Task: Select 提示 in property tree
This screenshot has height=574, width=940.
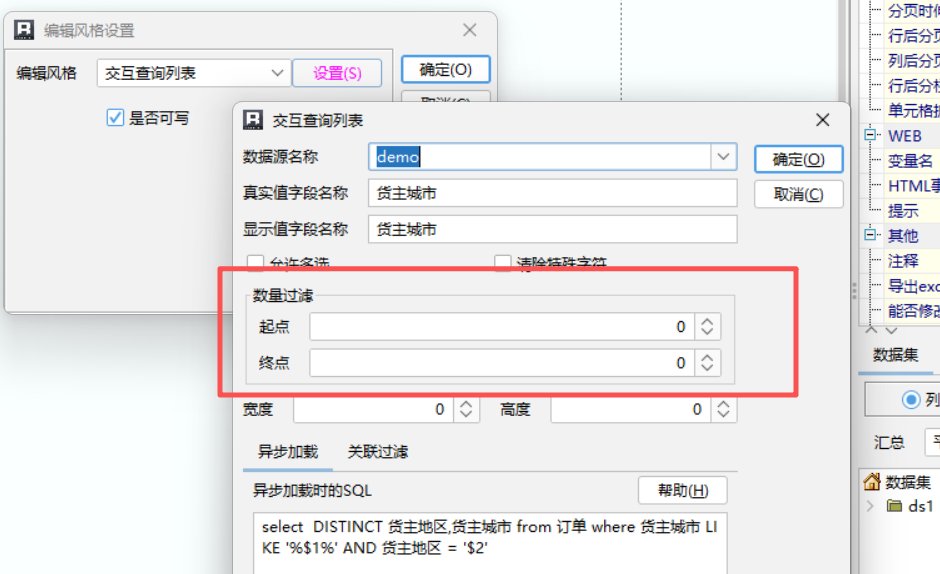Action: click(903, 211)
